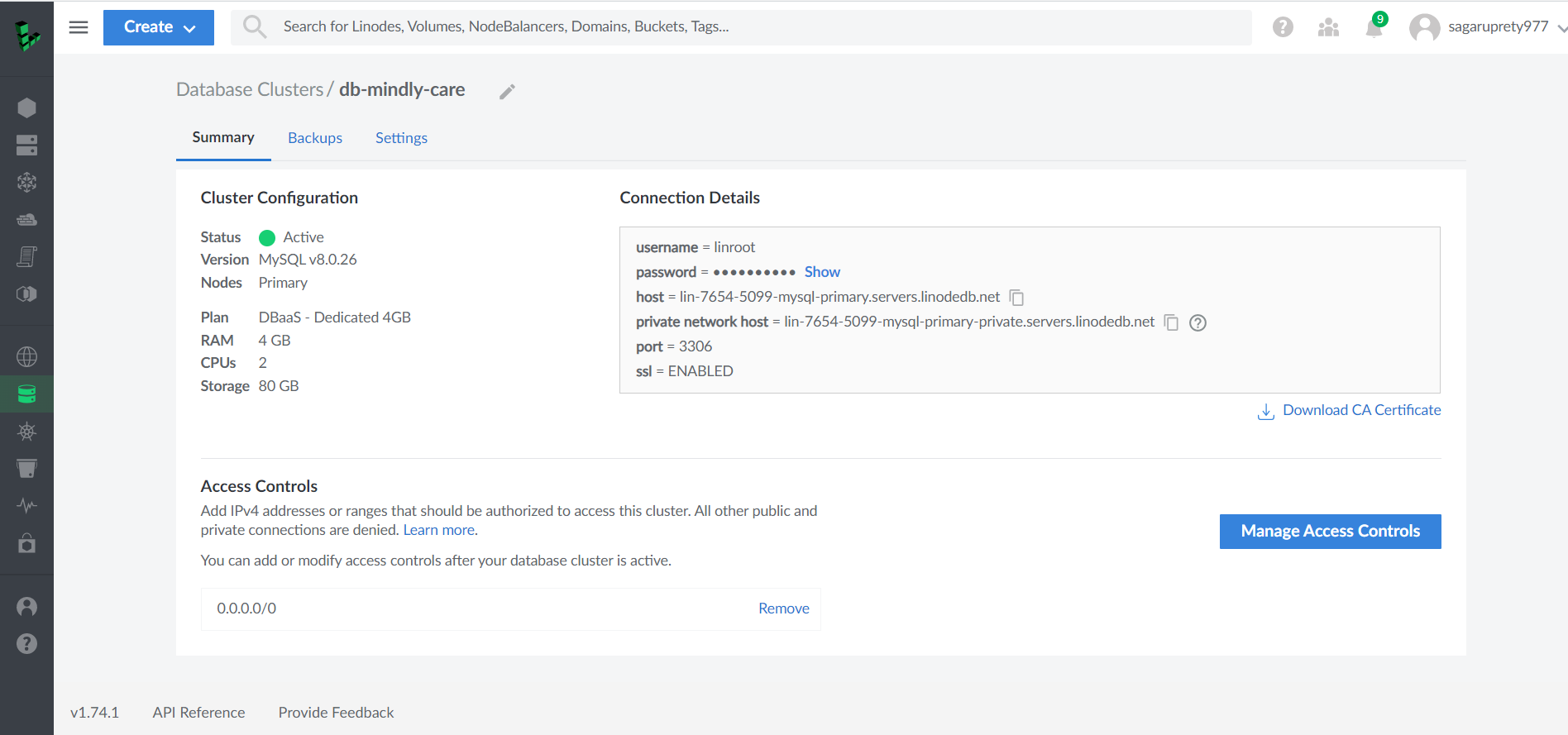Edit the db-mindly-care label with pencil icon
This screenshot has width=1568, height=735.
point(507,91)
